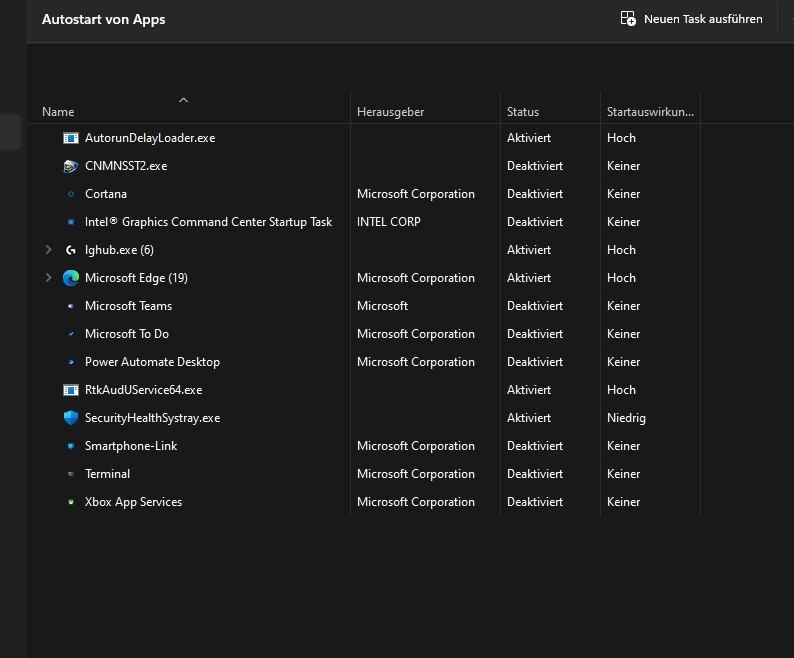794x658 pixels.
Task: Sort by the Startauswirkungen column header
Action: point(650,112)
